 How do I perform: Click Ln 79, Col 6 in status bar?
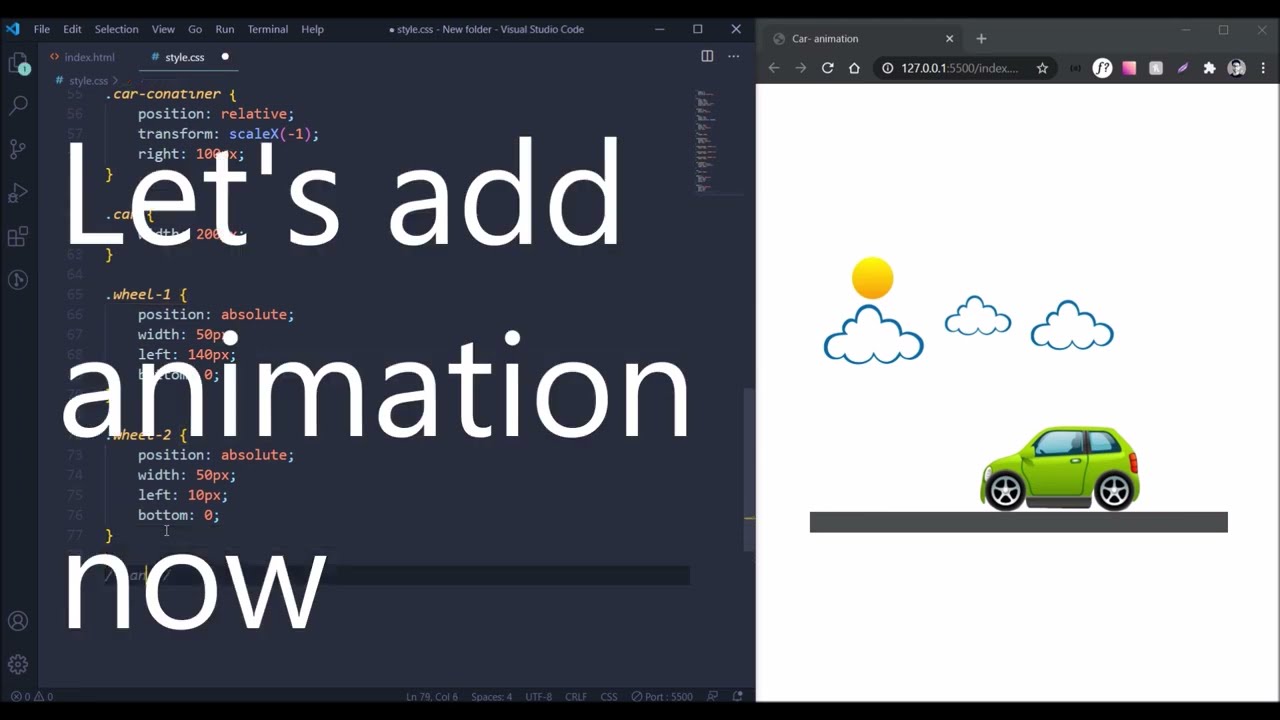tap(432, 696)
